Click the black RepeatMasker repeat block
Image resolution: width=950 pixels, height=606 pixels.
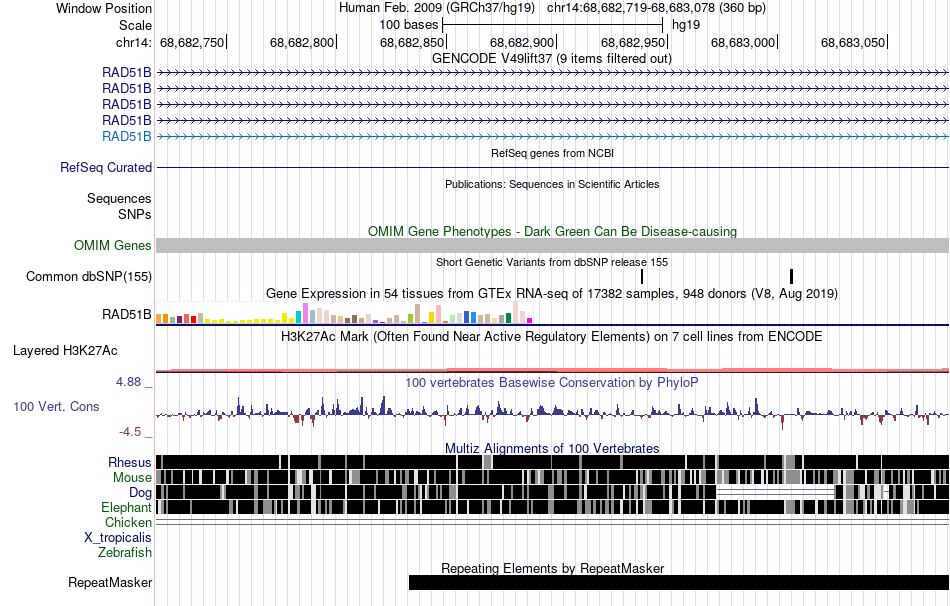[x=679, y=582]
